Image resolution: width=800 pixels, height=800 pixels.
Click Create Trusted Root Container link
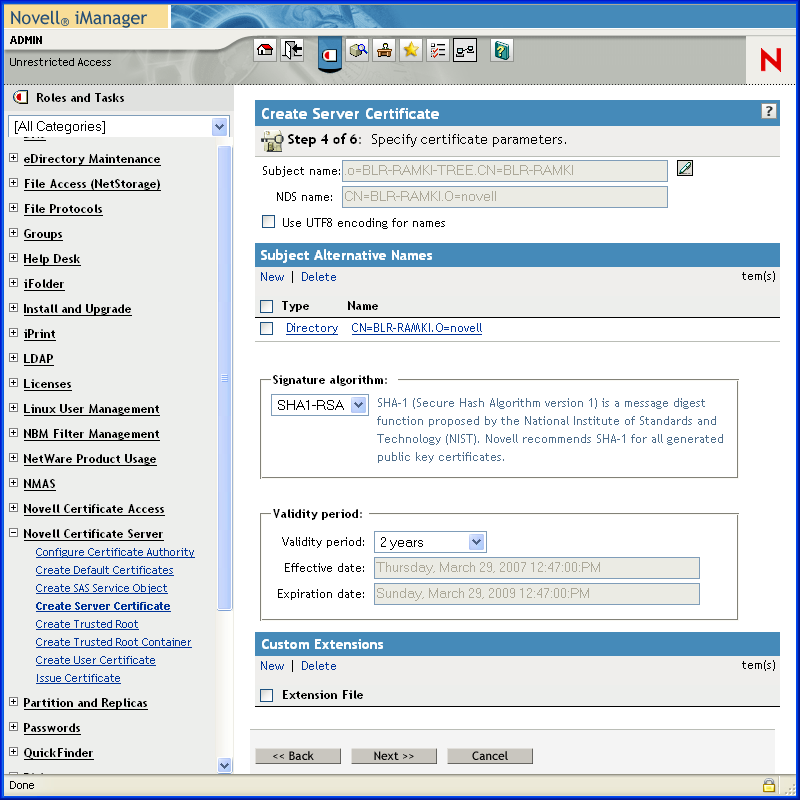pyautogui.click(x=113, y=642)
